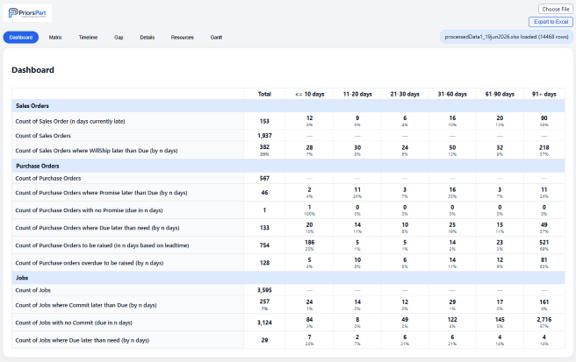The width and height of the screenshot is (576, 362).
Task: Click the 257 Jobs Commit later total
Action: [x=264, y=302]
